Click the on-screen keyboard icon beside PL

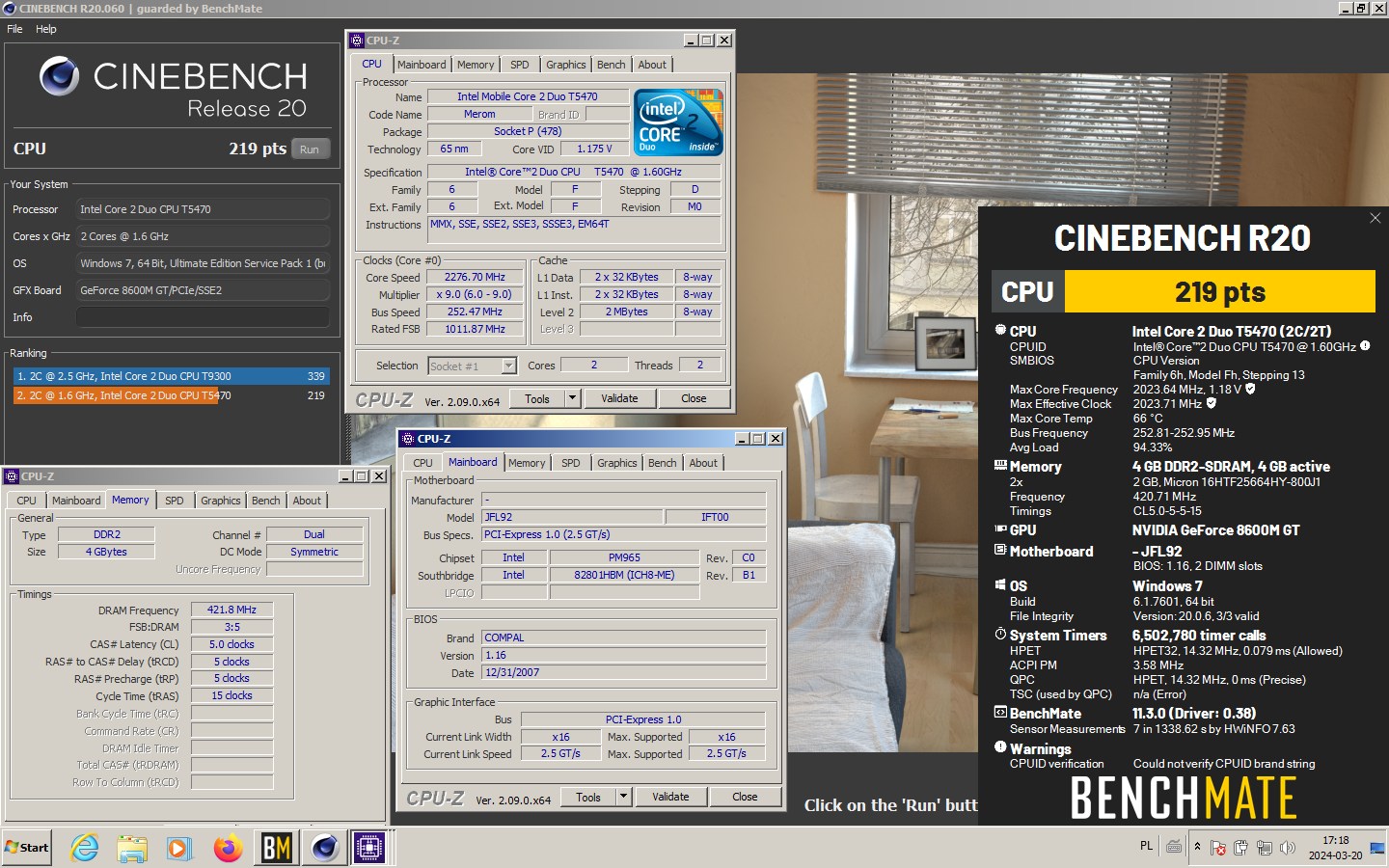1174,847
